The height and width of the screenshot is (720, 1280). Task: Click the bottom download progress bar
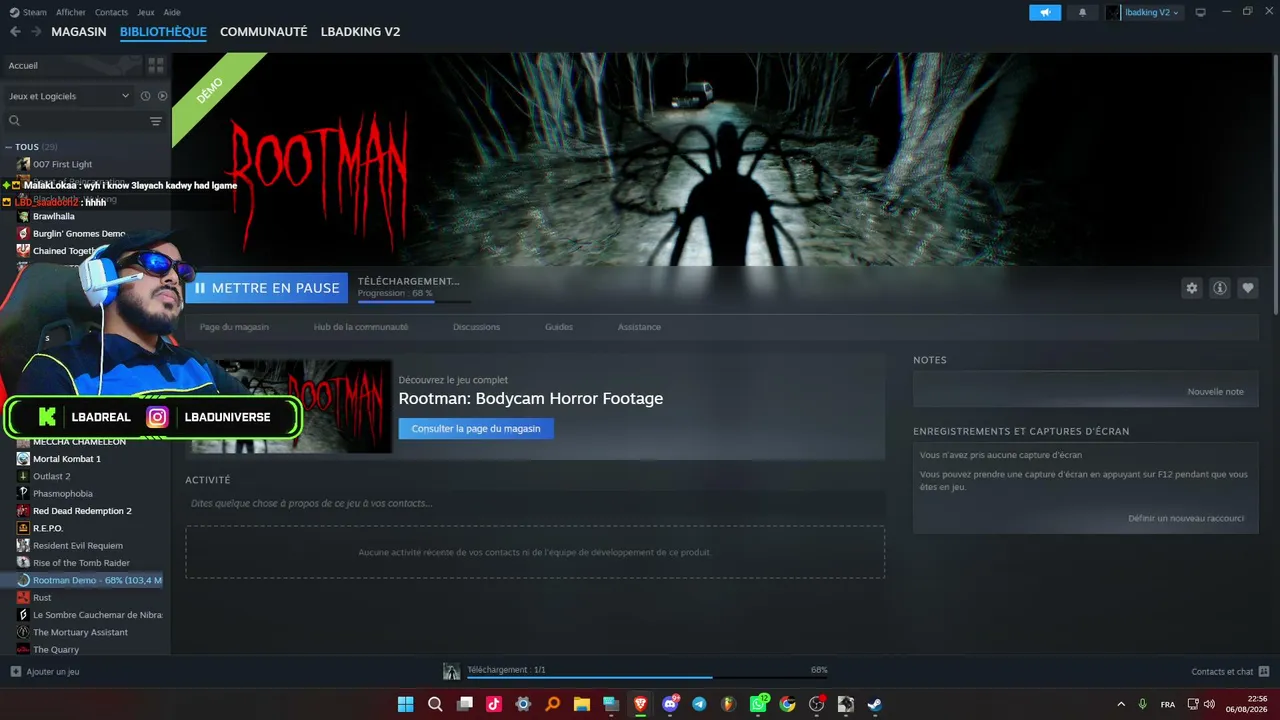(647, 678)
